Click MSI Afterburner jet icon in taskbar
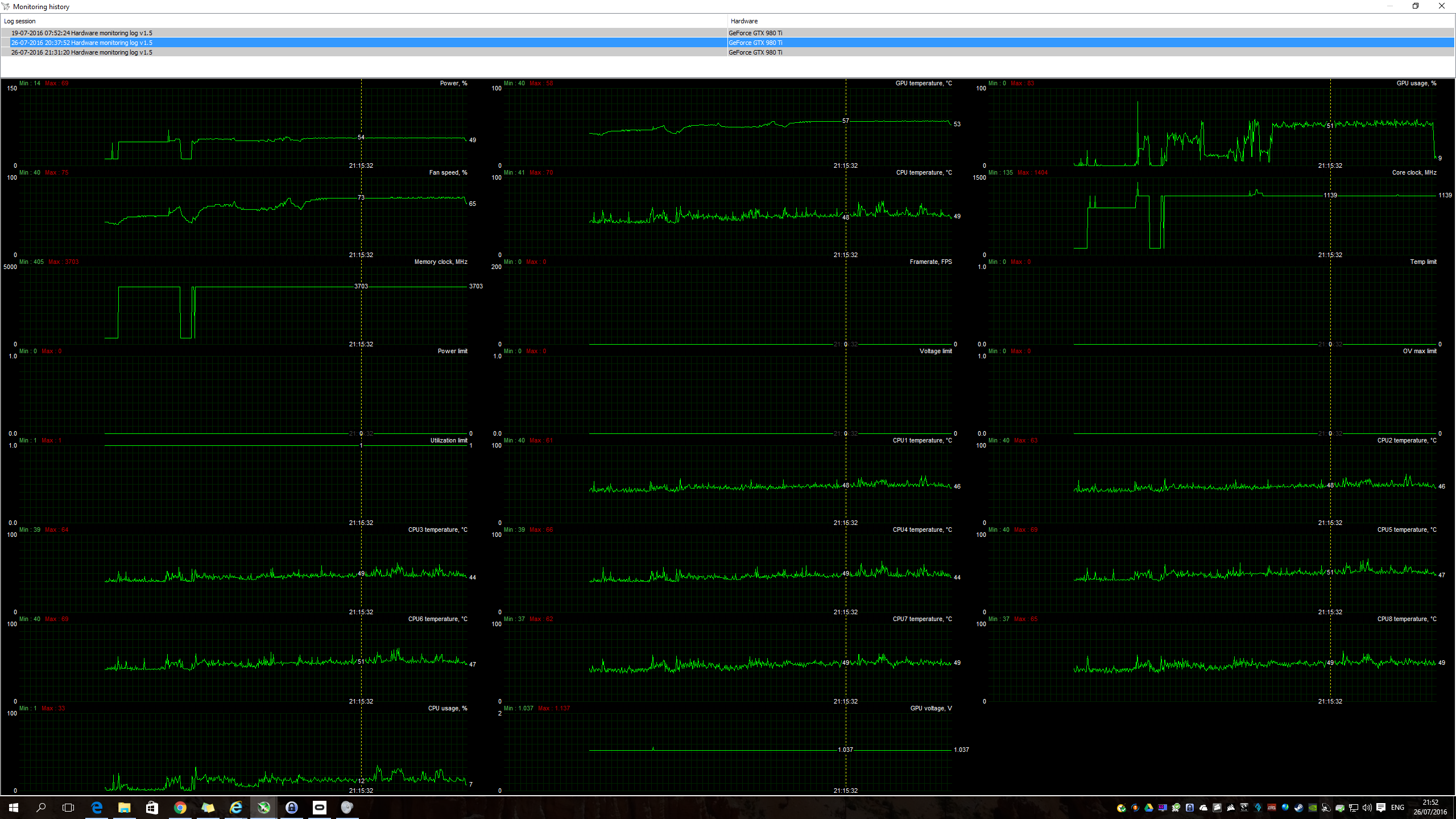1456x819 pixels. [263, 808]
